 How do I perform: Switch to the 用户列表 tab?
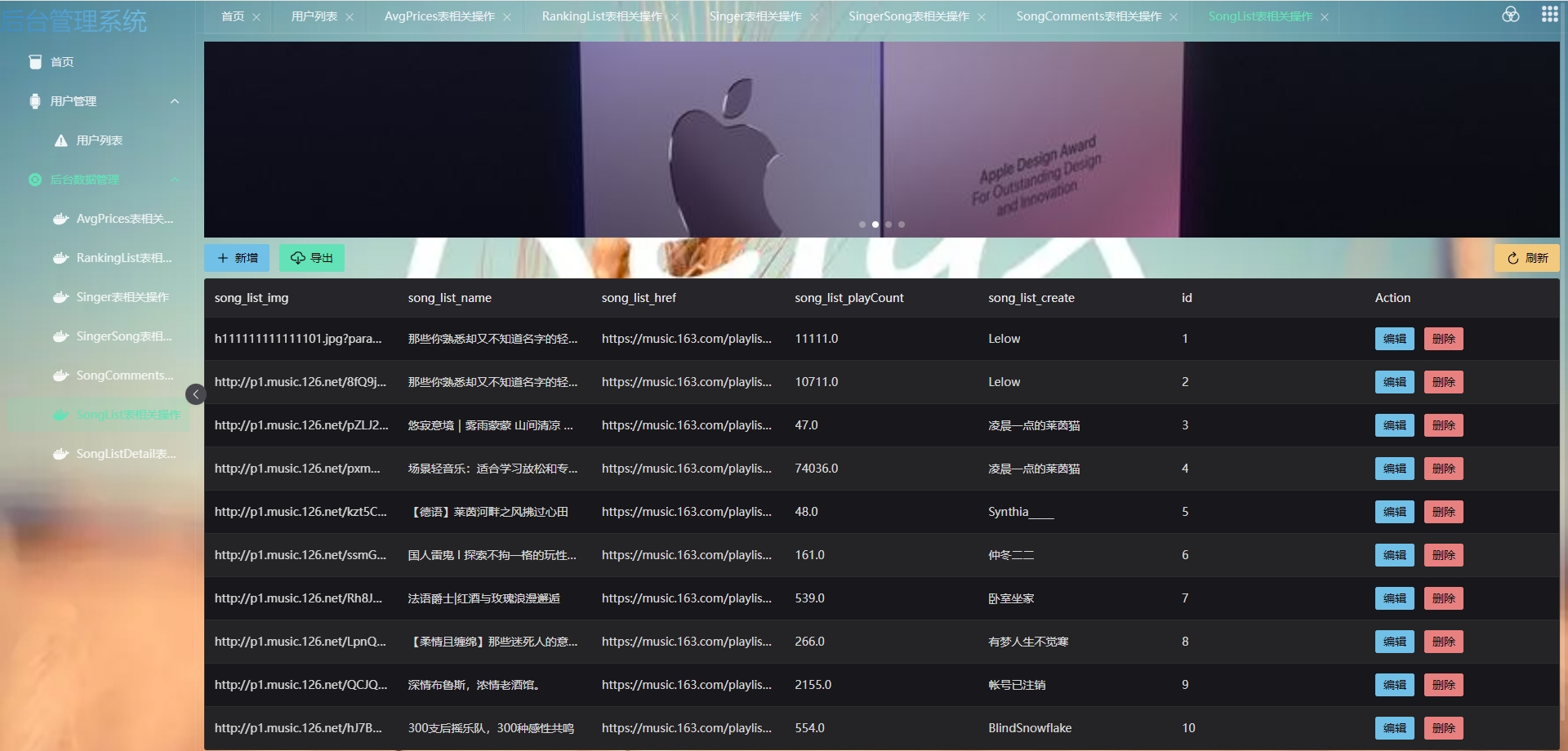click(314, 16)
